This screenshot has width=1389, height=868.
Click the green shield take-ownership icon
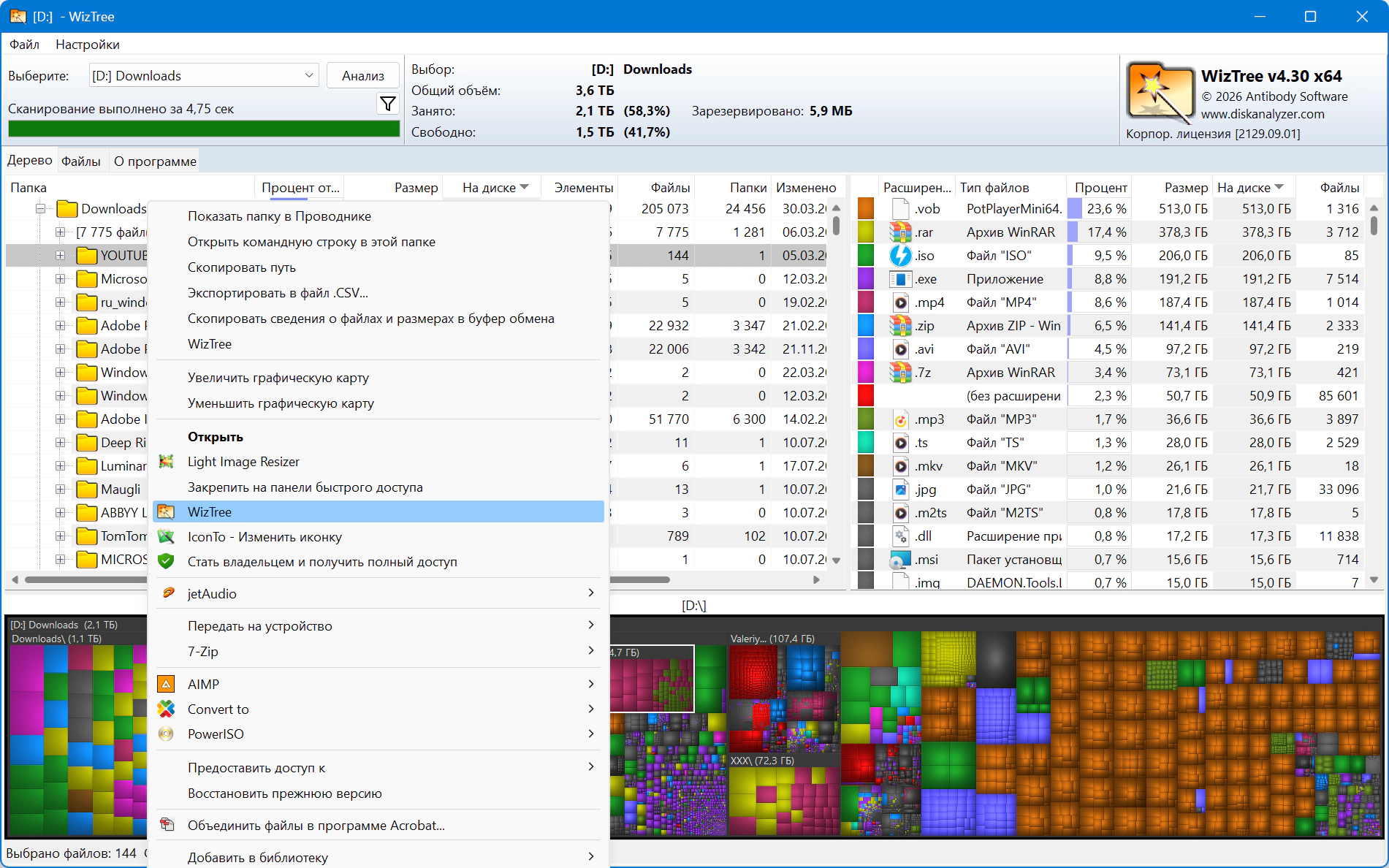(167, 562)
